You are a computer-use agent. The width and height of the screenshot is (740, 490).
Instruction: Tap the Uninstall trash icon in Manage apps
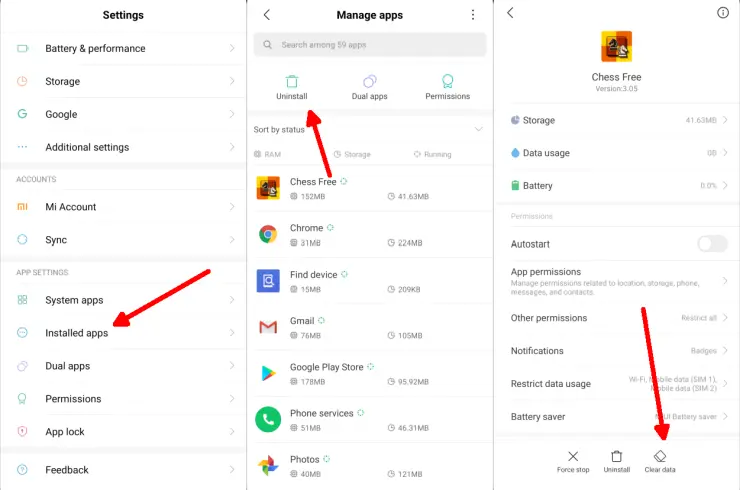(292, 81)
